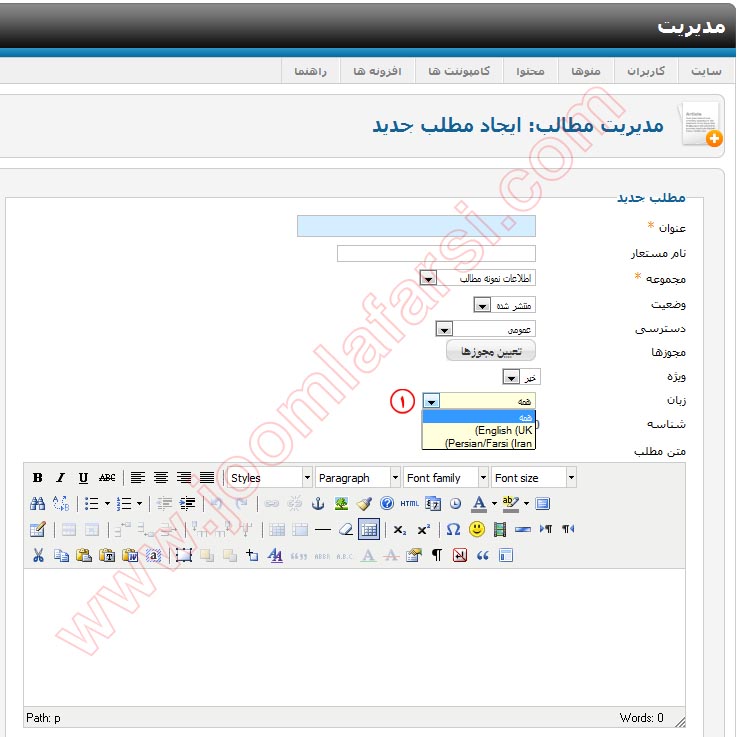Insert predefined template content icon
This screenshot has height=737, width=738.
coord(506,555)
